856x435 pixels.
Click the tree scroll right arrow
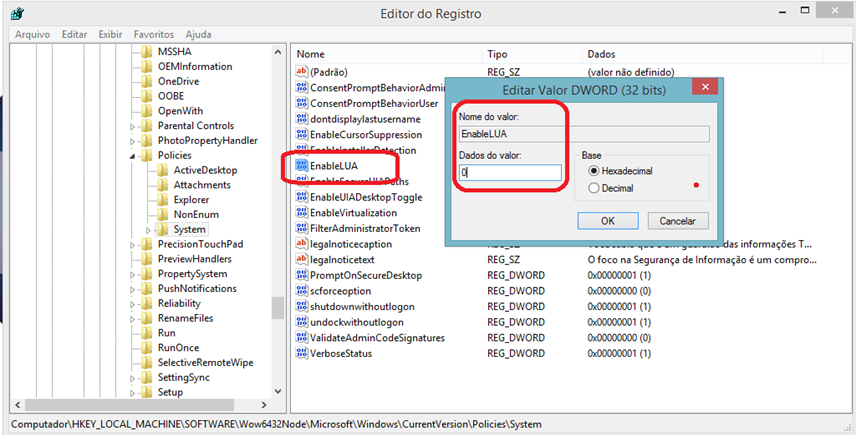(x=264, y=405)
